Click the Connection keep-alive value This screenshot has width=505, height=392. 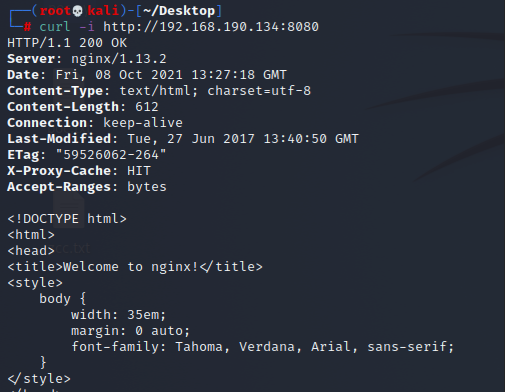tap(143, 123)
